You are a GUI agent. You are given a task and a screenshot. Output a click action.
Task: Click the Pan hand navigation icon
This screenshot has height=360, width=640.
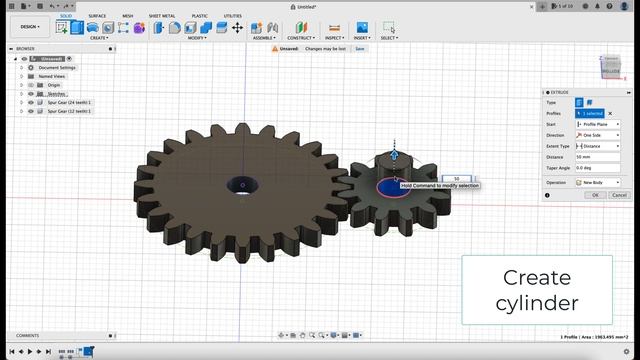[x=302, y=335]
